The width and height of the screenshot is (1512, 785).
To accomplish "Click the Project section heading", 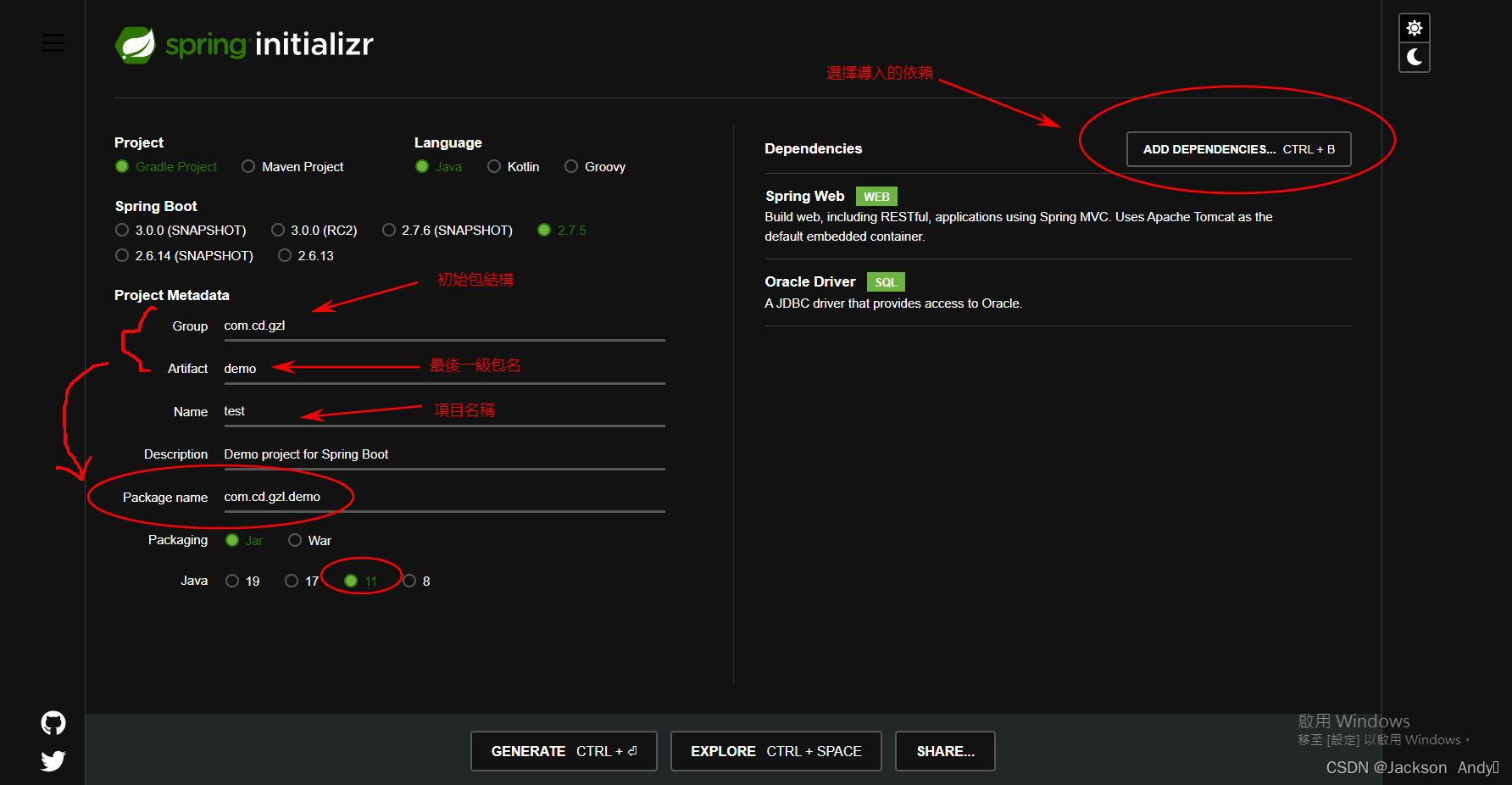I will 139,142.
